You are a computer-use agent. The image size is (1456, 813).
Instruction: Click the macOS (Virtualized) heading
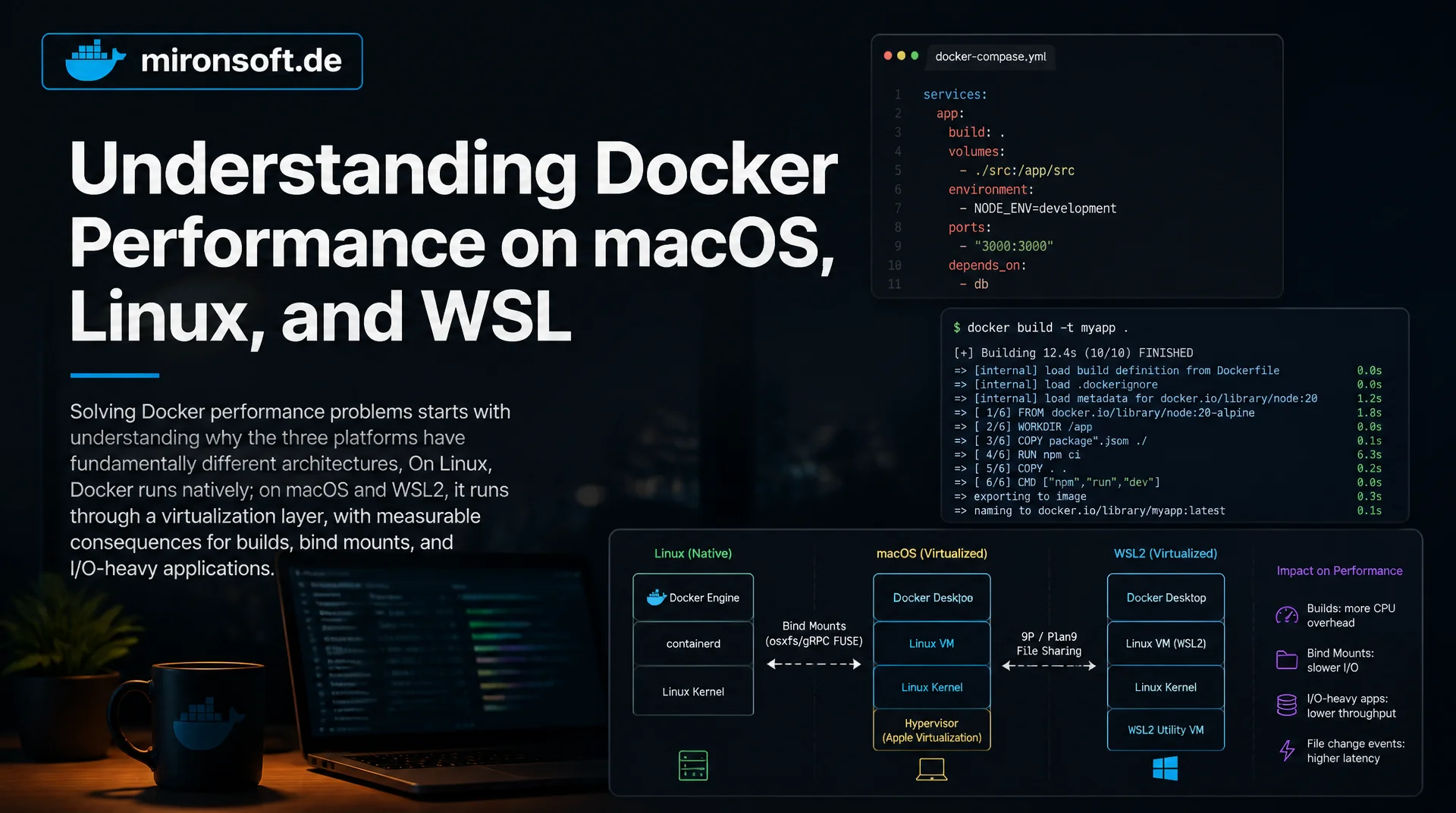(931, 553)
